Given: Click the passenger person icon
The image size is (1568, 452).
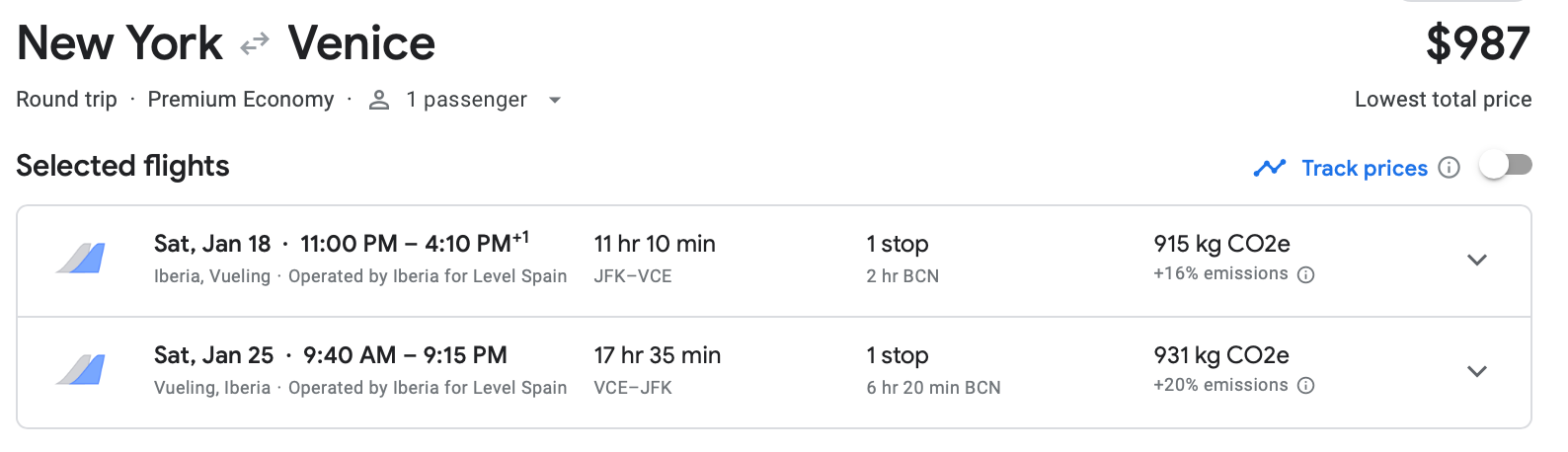Looking at the screenshot, I should point(379,100).
